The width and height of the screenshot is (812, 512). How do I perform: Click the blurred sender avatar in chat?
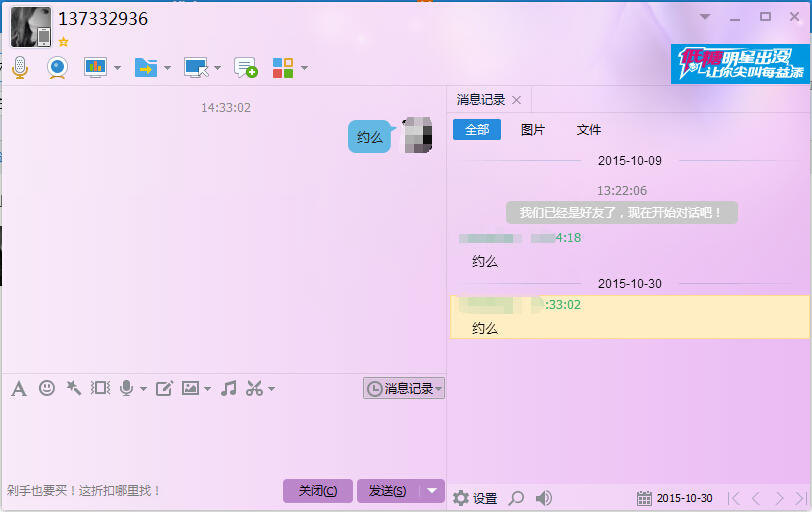pyautogui.click(x=417, y=135)
